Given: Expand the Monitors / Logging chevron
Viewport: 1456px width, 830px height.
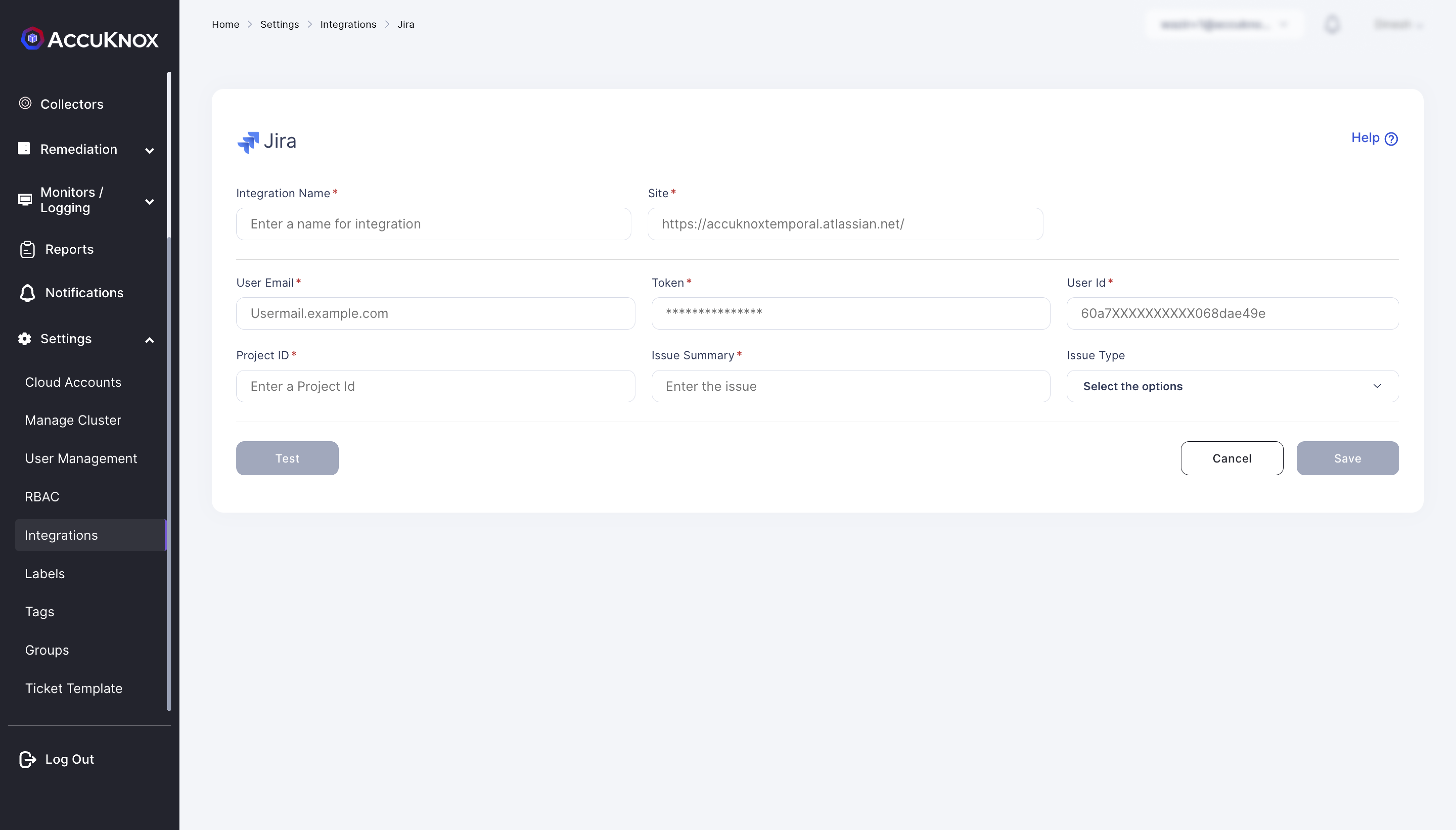Looking at the screenshot, I should tap(149, 201).
